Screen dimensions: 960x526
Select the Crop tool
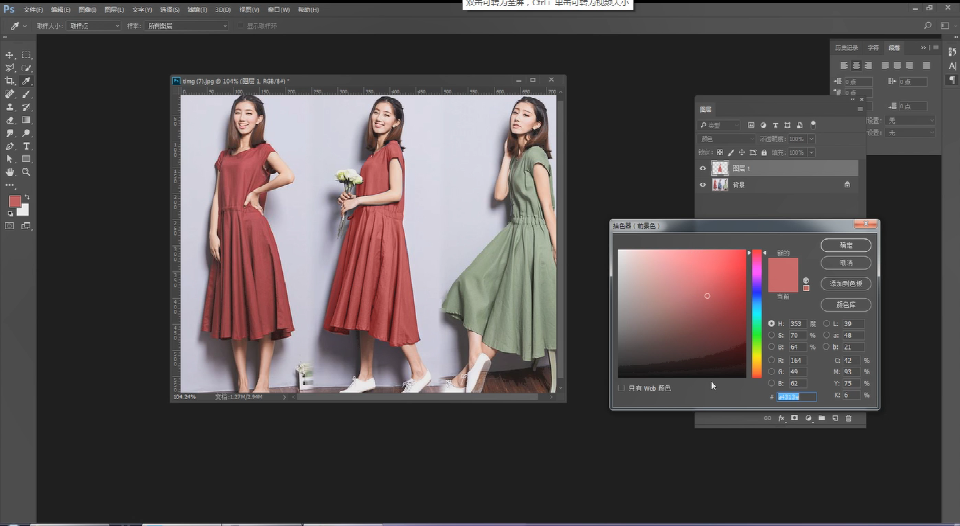(x=10, y=81)
